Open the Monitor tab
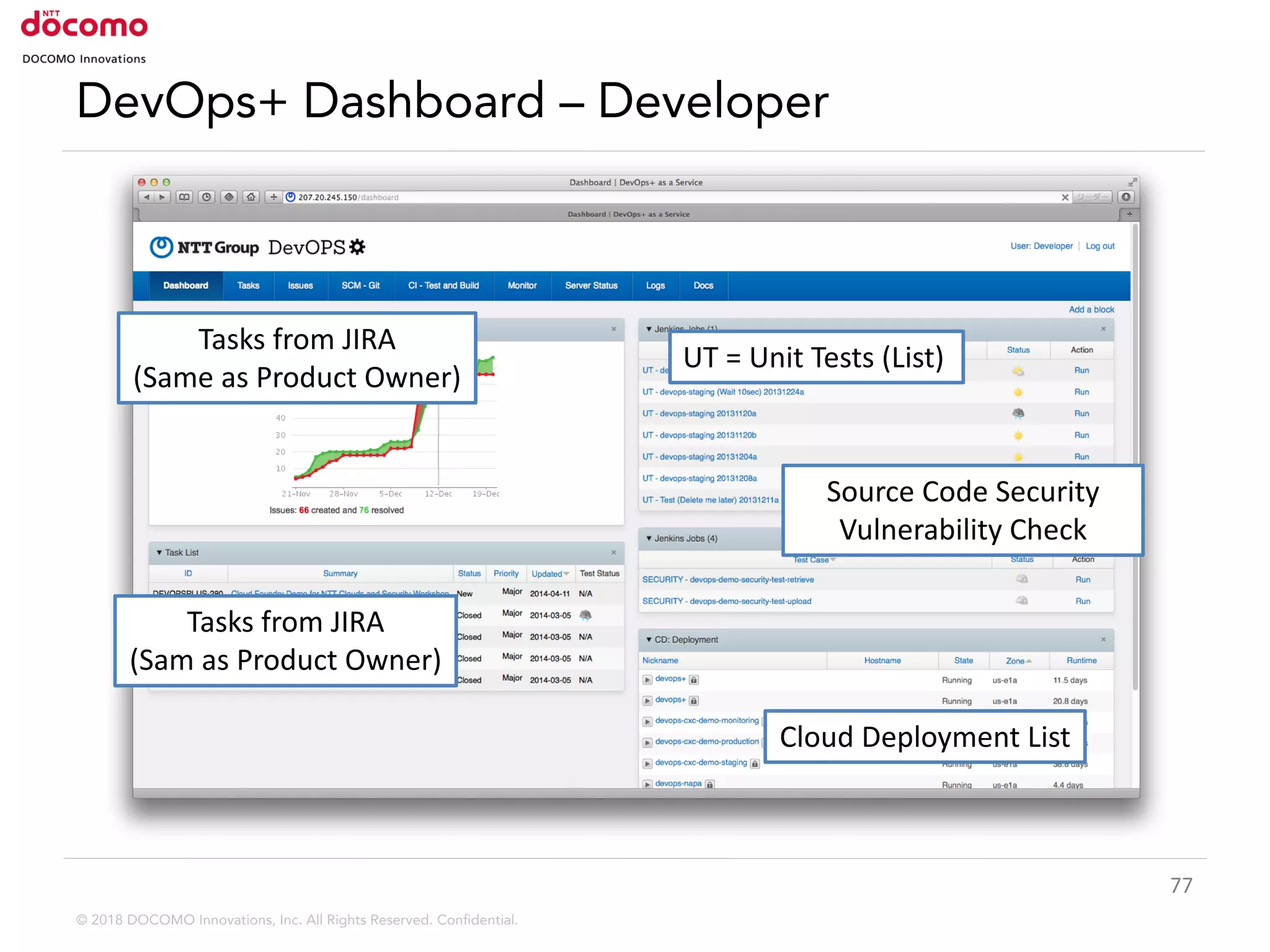 [522, 286]
